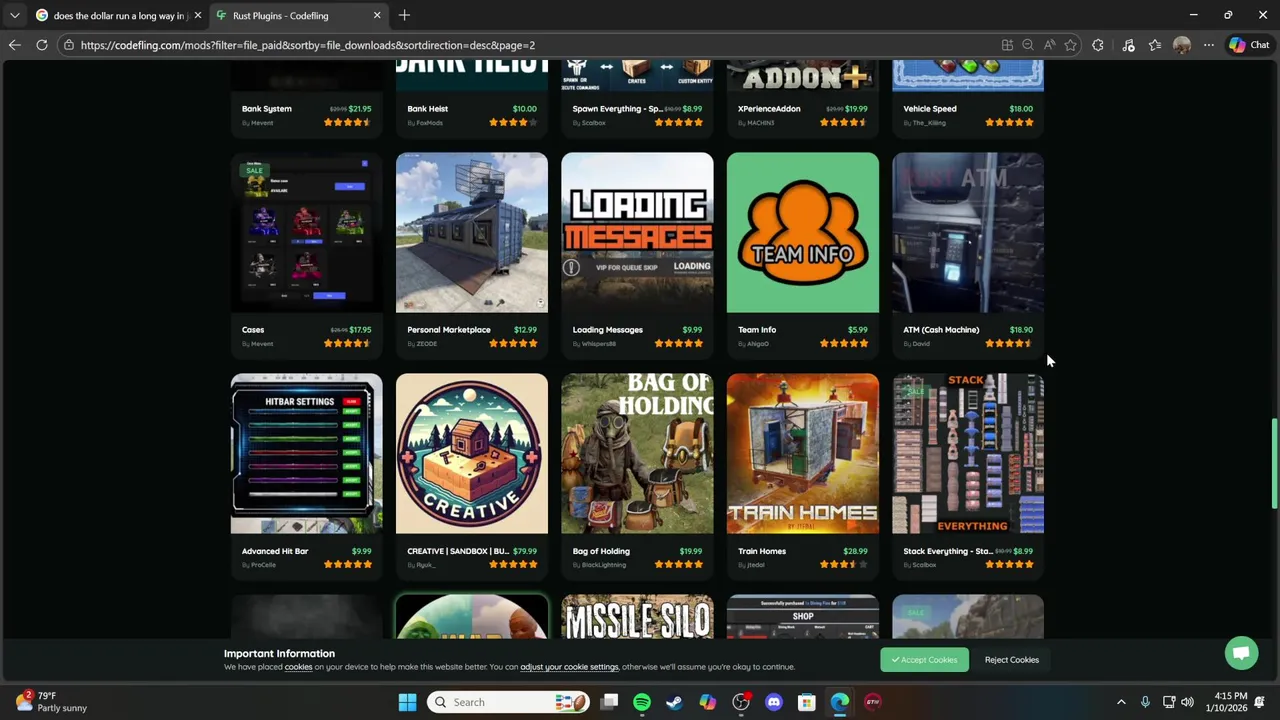Open the Cases plugin thumbnail
The height and width of the screenshot is (720, 1280).
coord(306,233)
